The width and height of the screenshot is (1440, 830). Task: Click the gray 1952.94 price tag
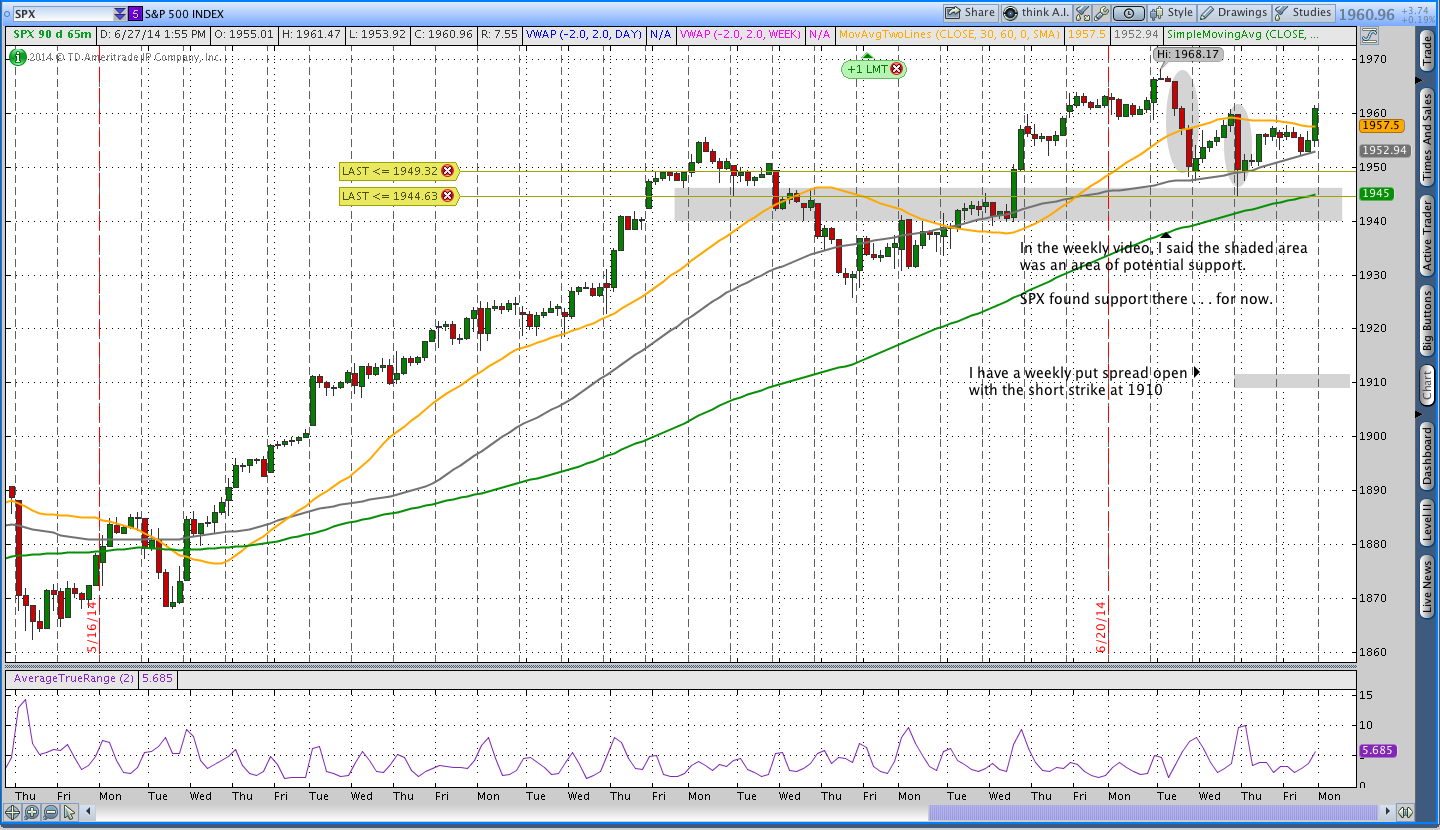pos(1384,151)
